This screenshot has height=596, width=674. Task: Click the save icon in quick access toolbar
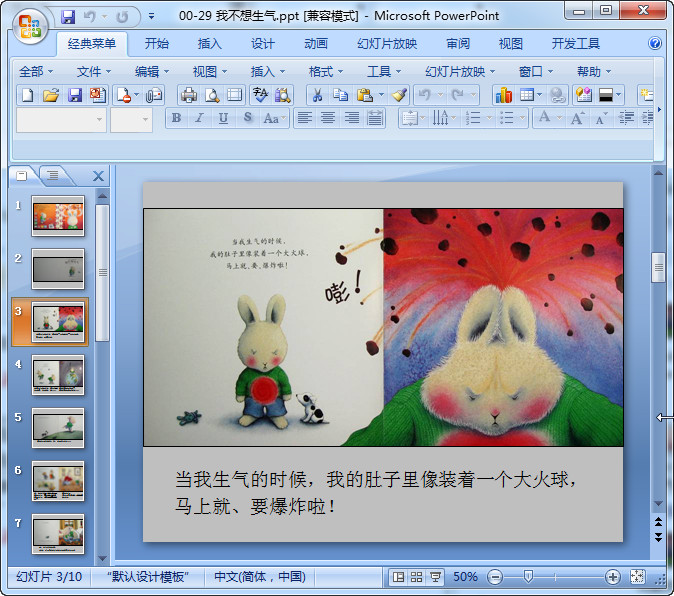[x=68, y=17]
